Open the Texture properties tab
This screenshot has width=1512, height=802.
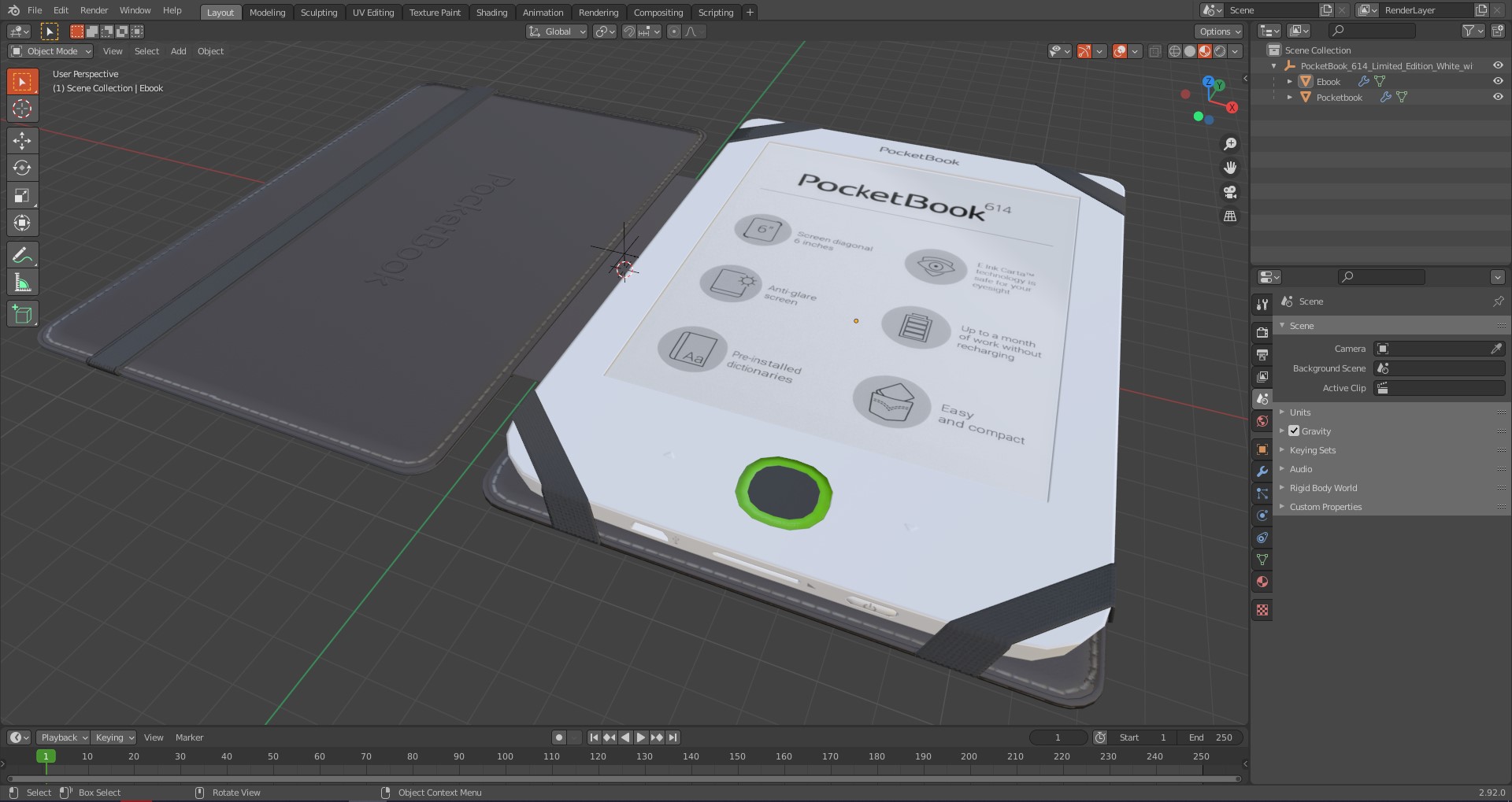pos(1262,610)
